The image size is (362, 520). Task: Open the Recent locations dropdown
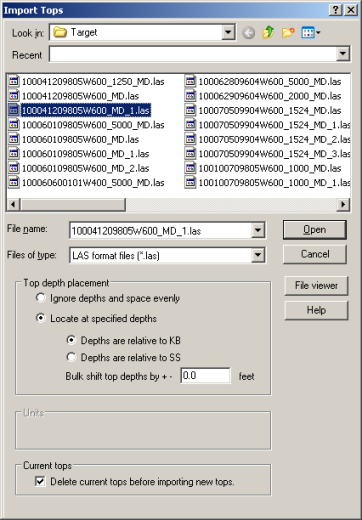(343, 54)
